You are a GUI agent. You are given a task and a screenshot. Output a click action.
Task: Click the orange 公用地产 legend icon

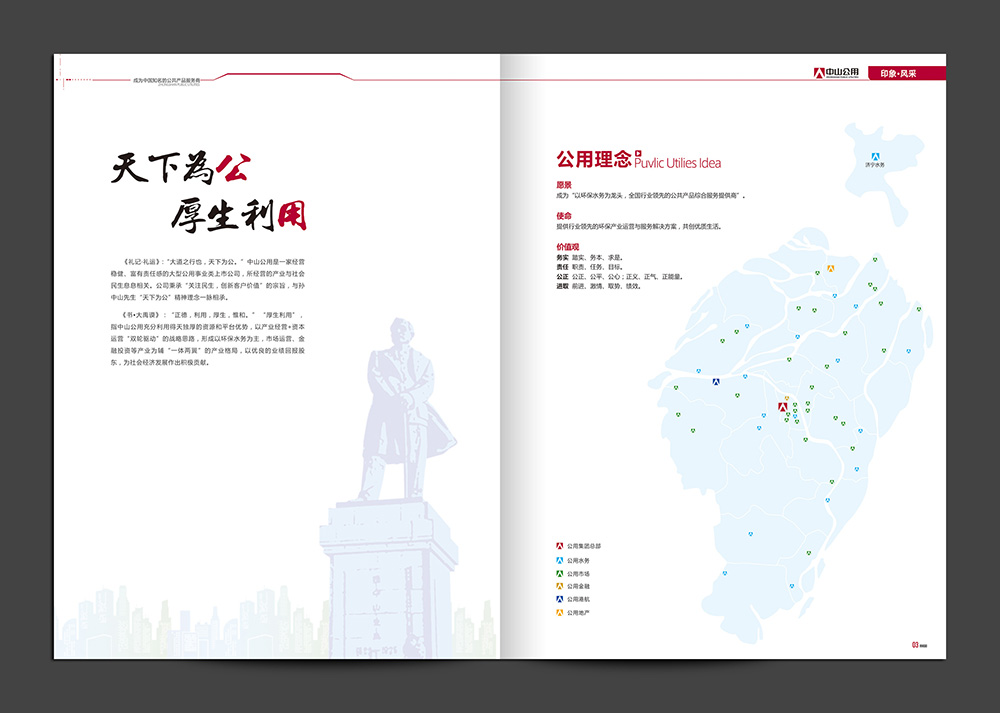[x=559, y=612]
